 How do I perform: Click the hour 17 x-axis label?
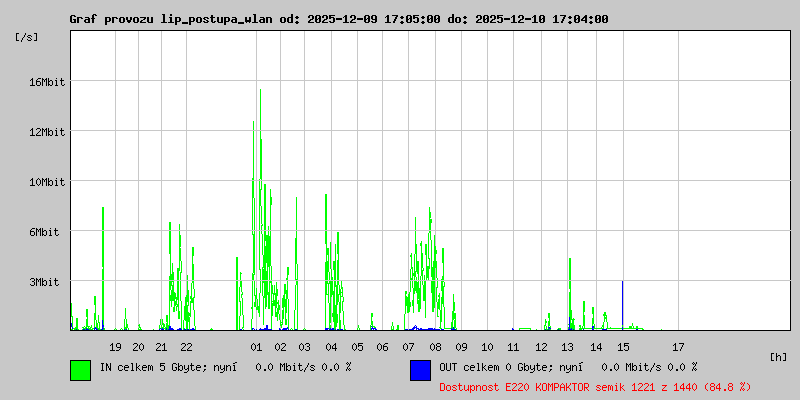point(678,347)
